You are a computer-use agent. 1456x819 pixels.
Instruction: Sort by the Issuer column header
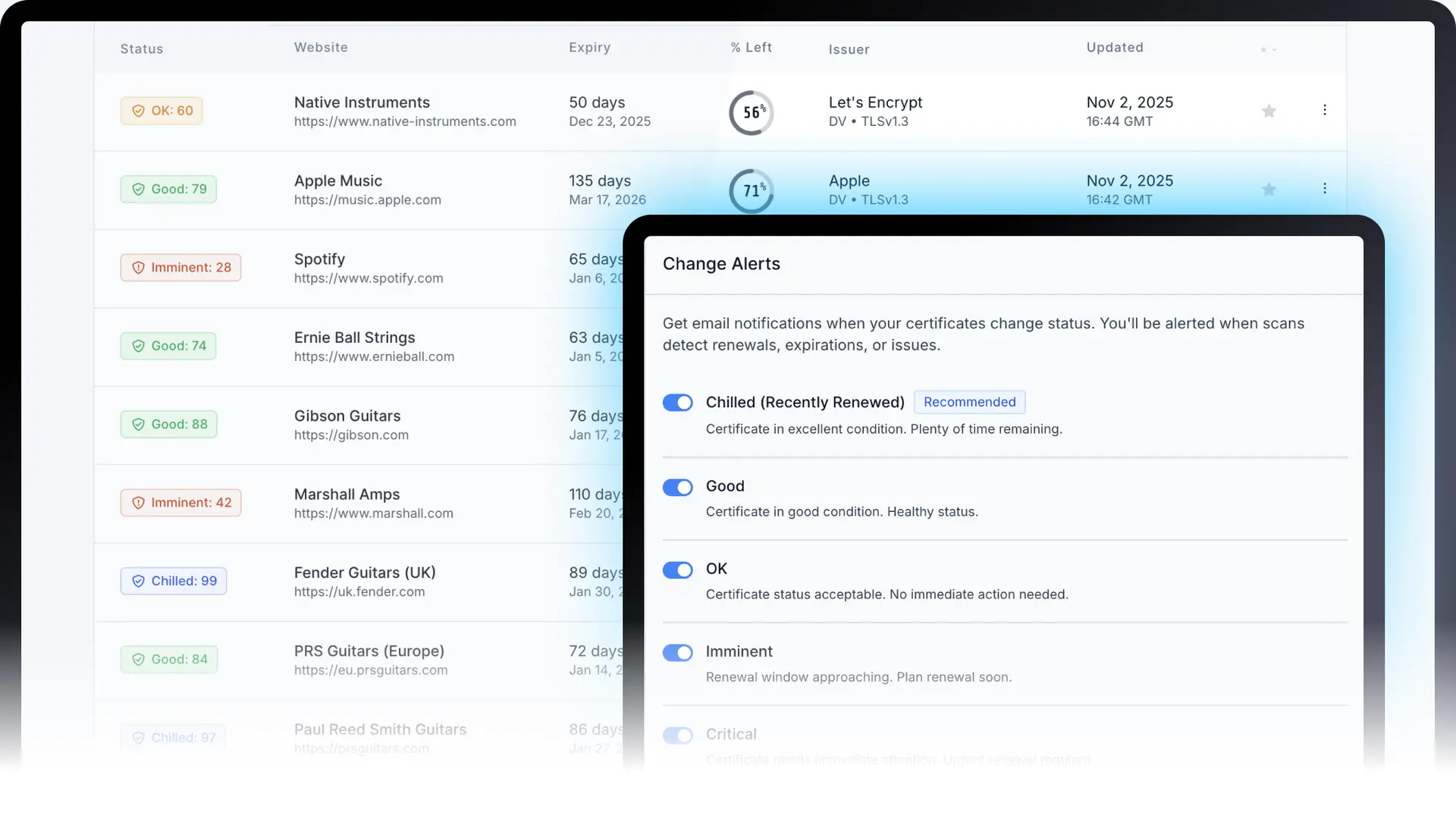tap(849, 49)
